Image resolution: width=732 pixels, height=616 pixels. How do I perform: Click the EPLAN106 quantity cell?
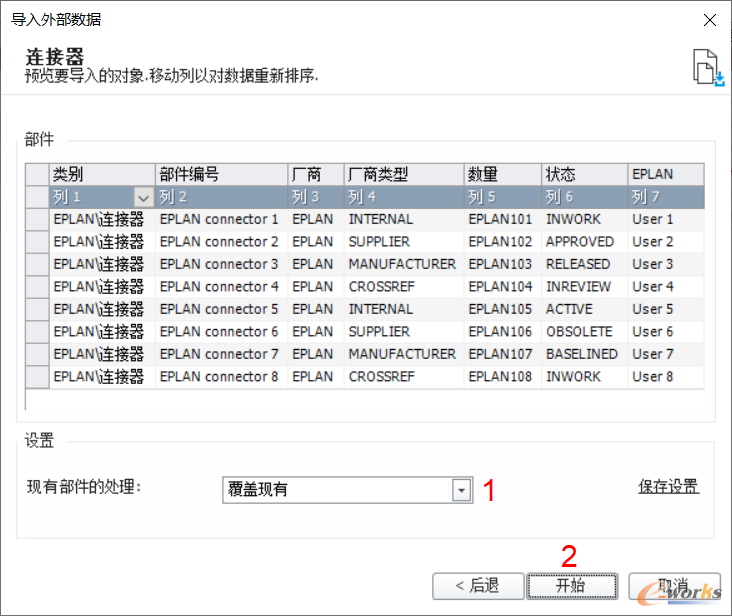(503, 332)
